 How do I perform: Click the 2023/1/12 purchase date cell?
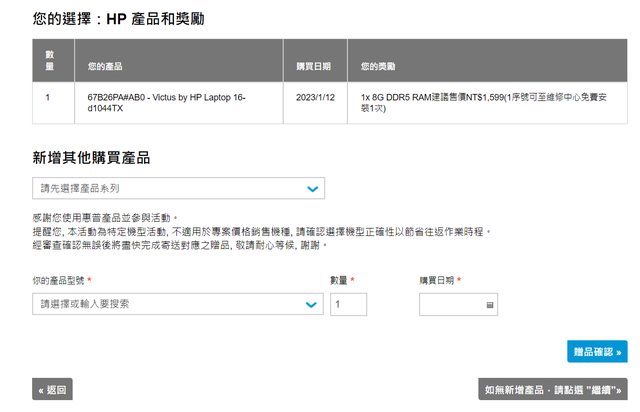(313, 97)
